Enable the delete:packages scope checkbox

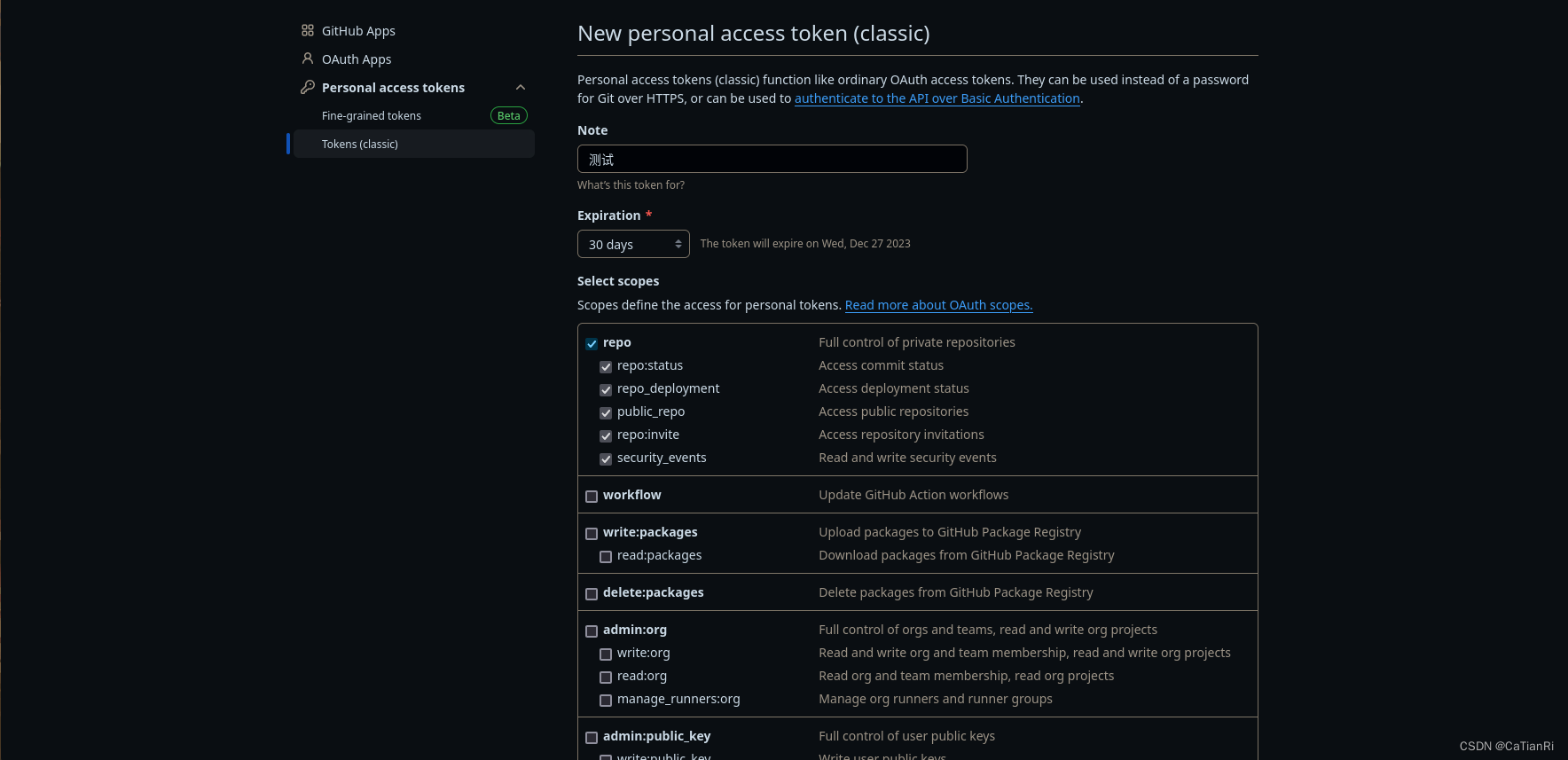click(x=592, y=593)
